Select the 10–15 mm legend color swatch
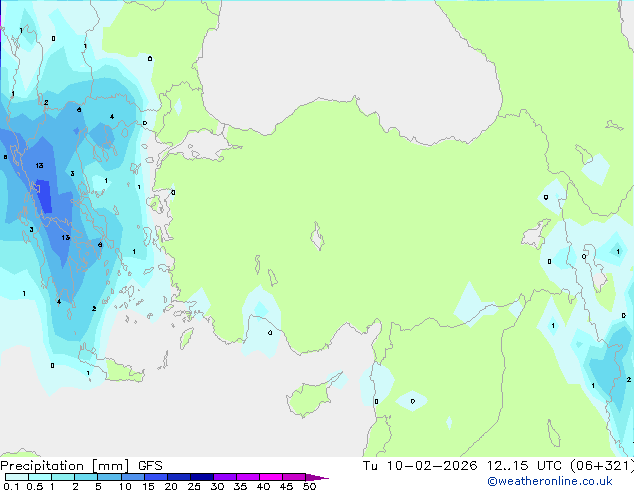 click(x=132, y=477)
